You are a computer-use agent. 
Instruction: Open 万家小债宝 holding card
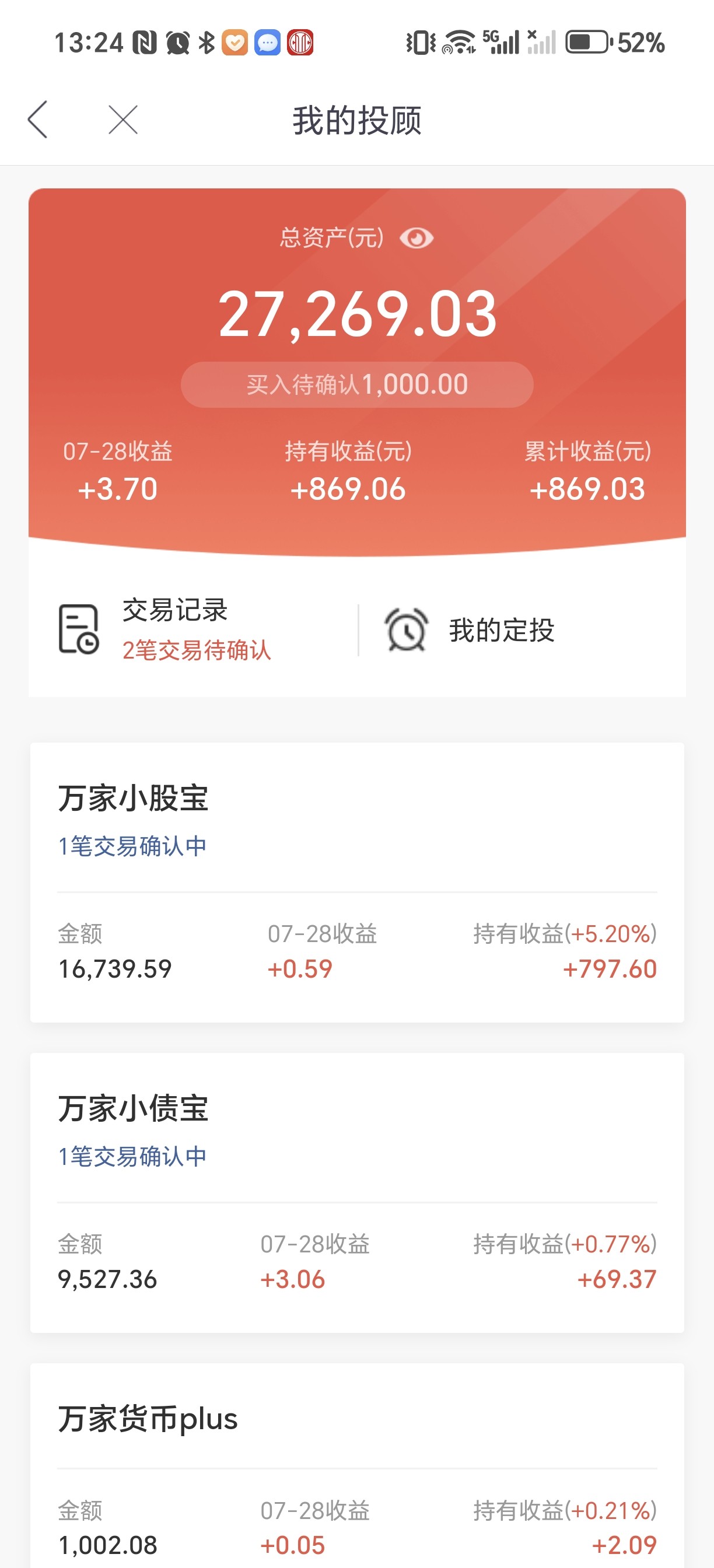coord(358,1192)
